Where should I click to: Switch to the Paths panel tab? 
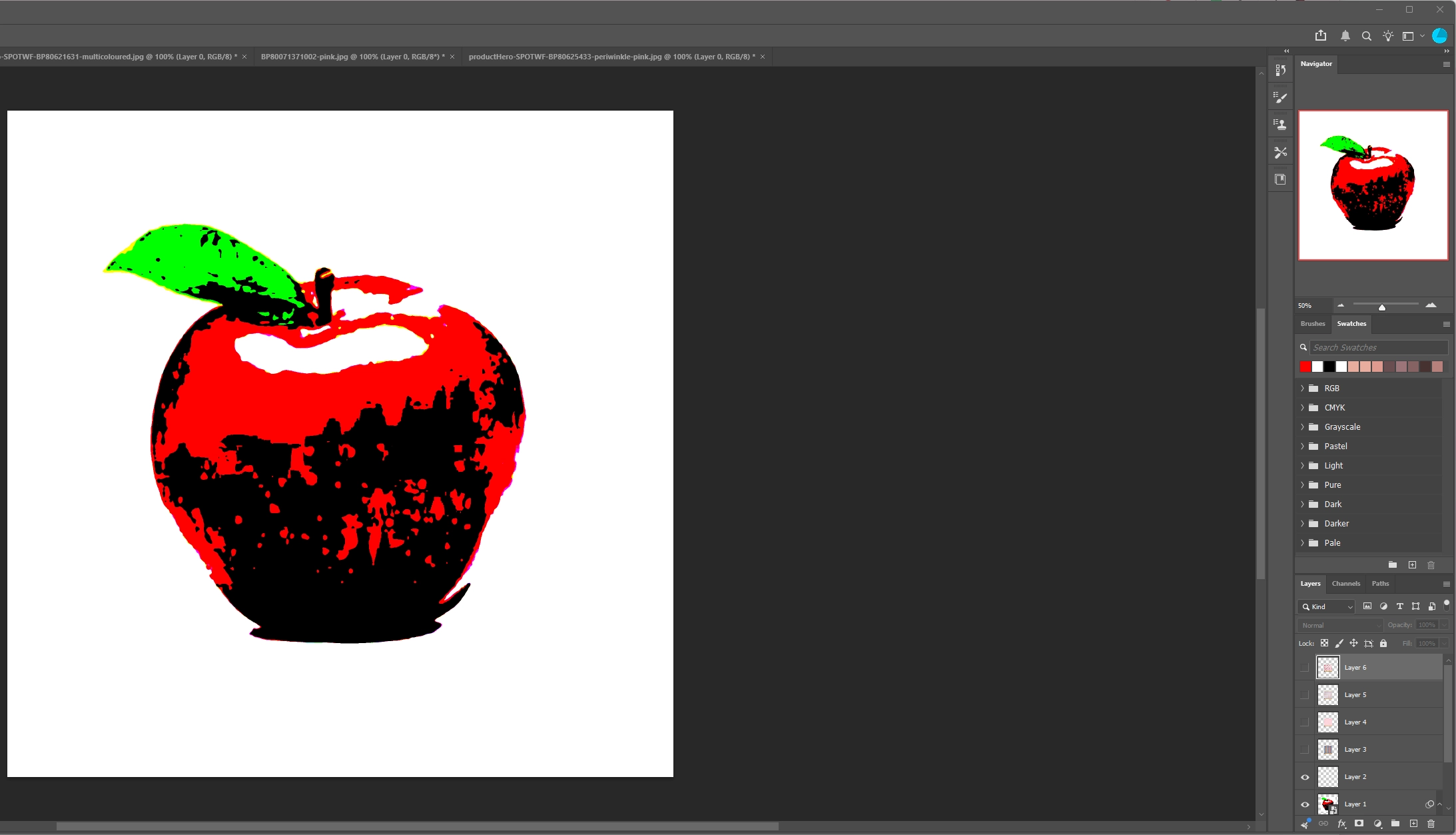coord(1380,584)
